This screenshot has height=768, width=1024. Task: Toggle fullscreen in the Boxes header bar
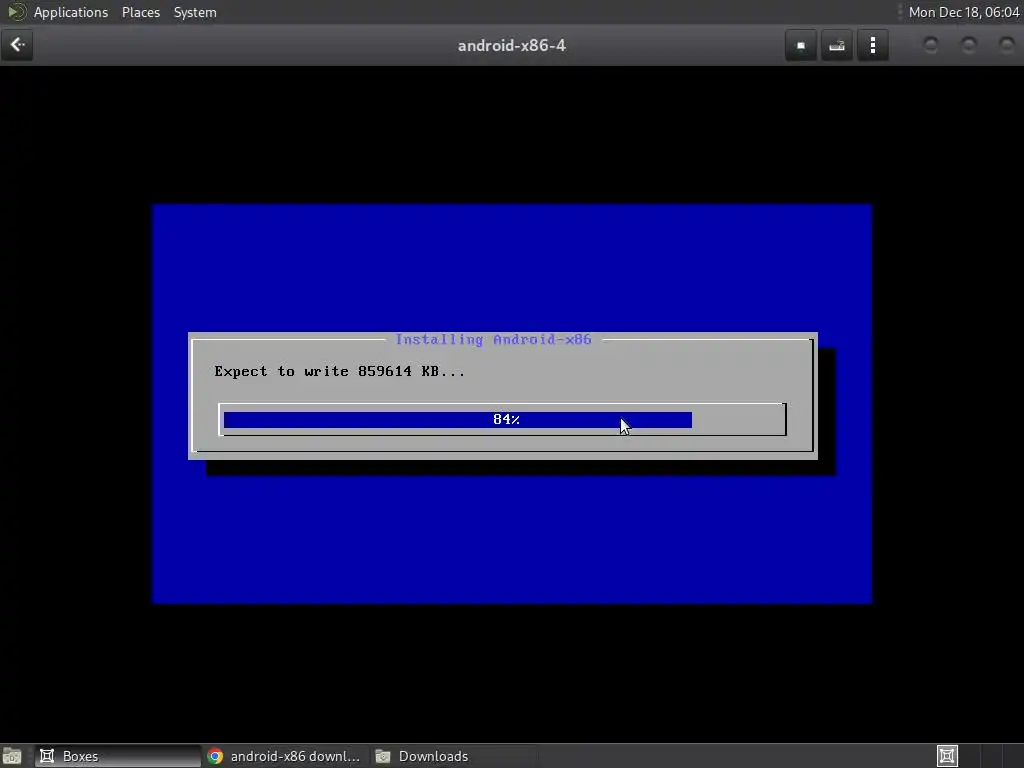point(801,46)
